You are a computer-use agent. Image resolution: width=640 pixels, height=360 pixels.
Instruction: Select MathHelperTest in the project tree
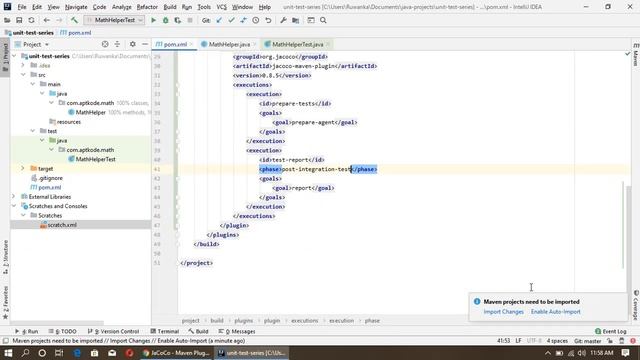(95, 159)
